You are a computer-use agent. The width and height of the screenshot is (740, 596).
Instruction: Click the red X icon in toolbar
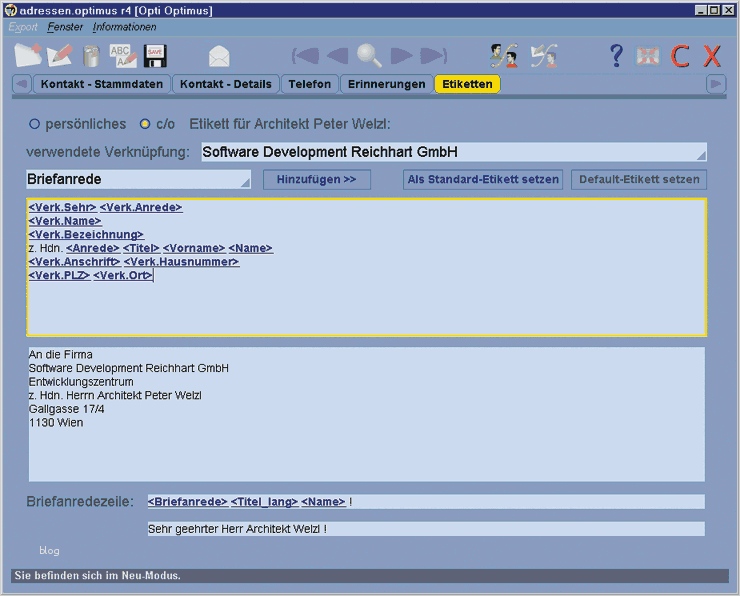pyautogui.click(x=712, y=55)
